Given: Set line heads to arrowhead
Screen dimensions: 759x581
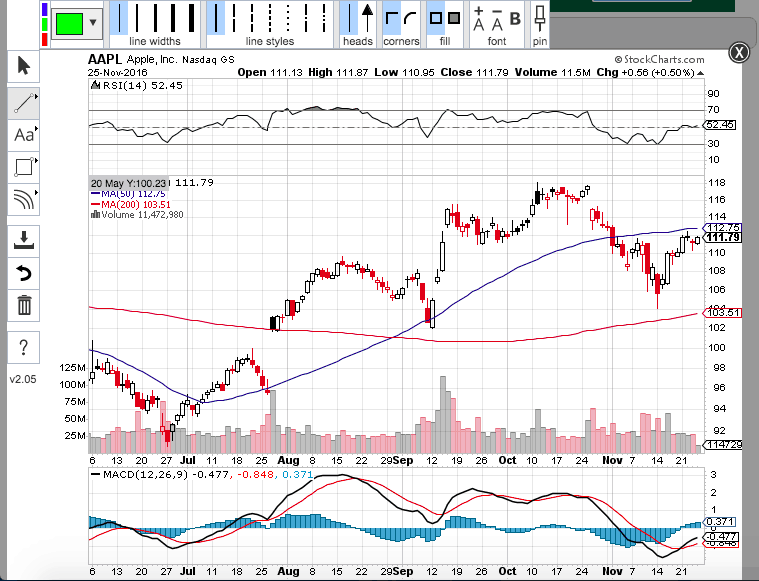Looking at the screenshot, I should 367,18.
